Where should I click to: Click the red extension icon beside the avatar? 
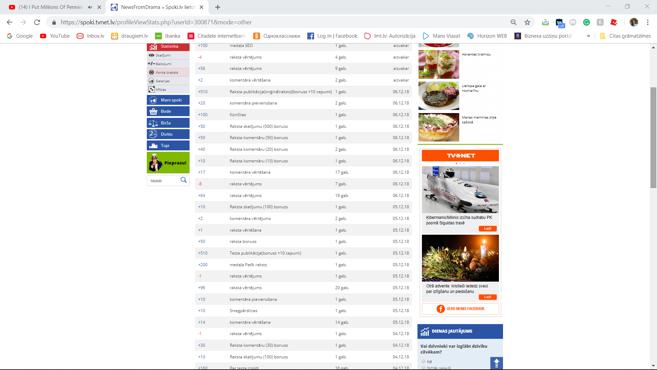[614, 22]
